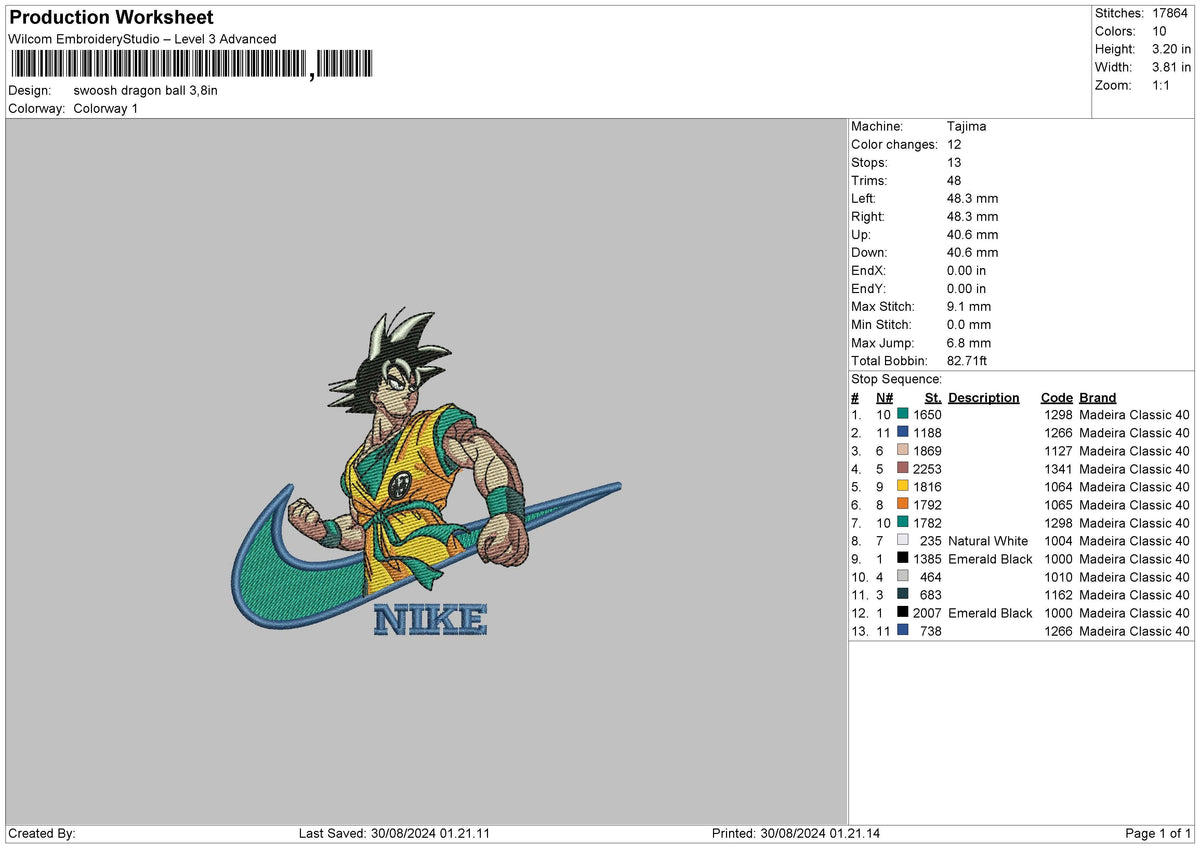The height and width of the screenshot is (848, 1200).
Task: Pick the brownish swatch next to 2253
Action: tap(903, 468)
